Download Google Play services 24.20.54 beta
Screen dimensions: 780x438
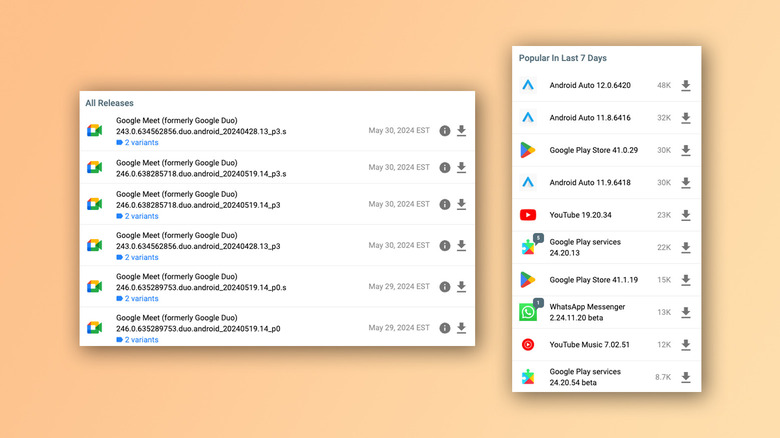pyautogui.click(x=685, y=377)
